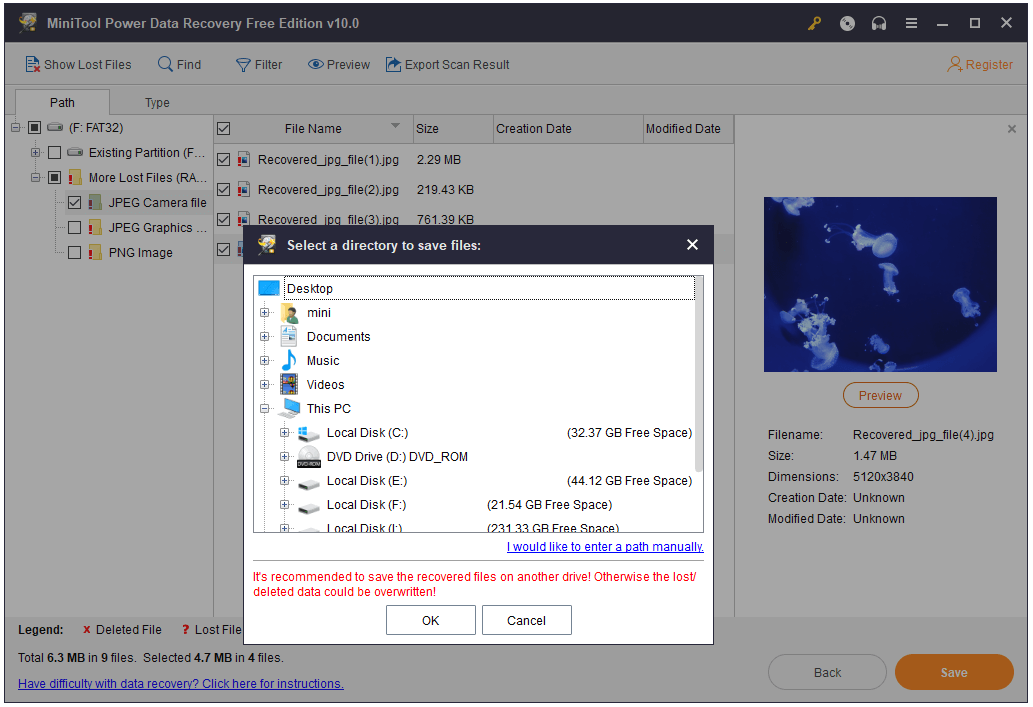Confirm the directory with OK
1033x707 pixels.
tap(430, 621)
